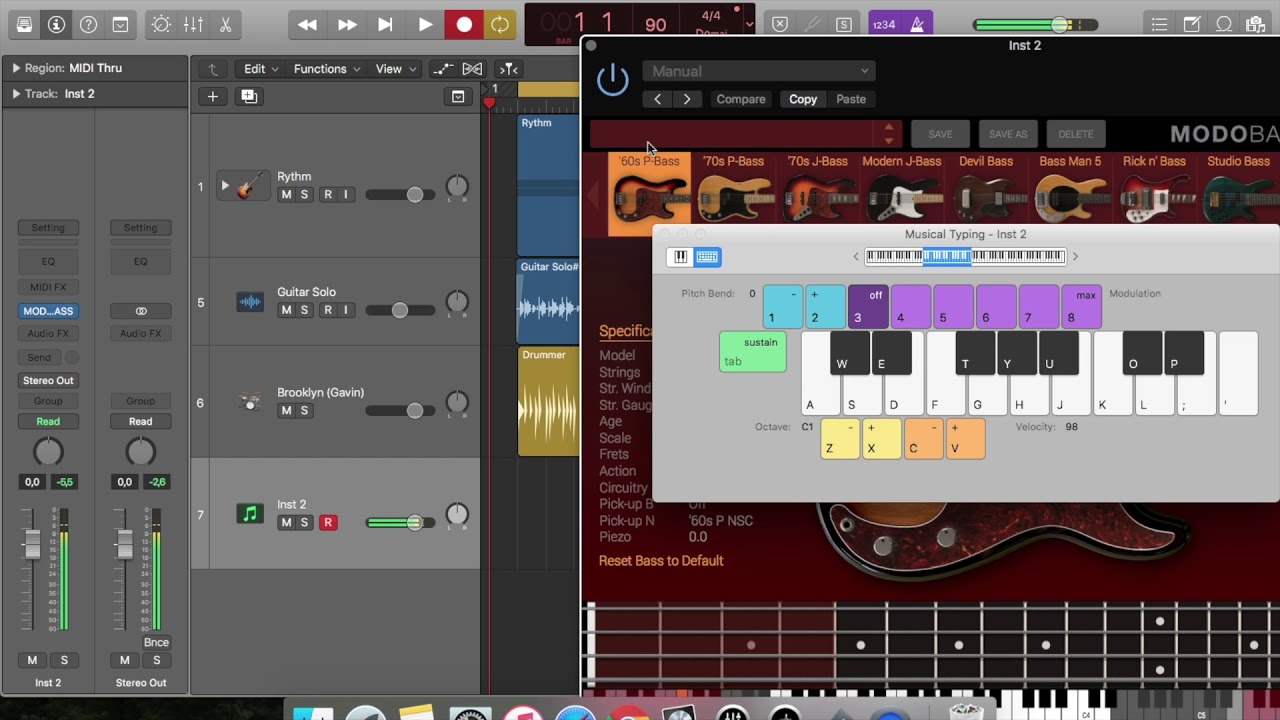Open the List Editors icon

tap(1159, 25)
